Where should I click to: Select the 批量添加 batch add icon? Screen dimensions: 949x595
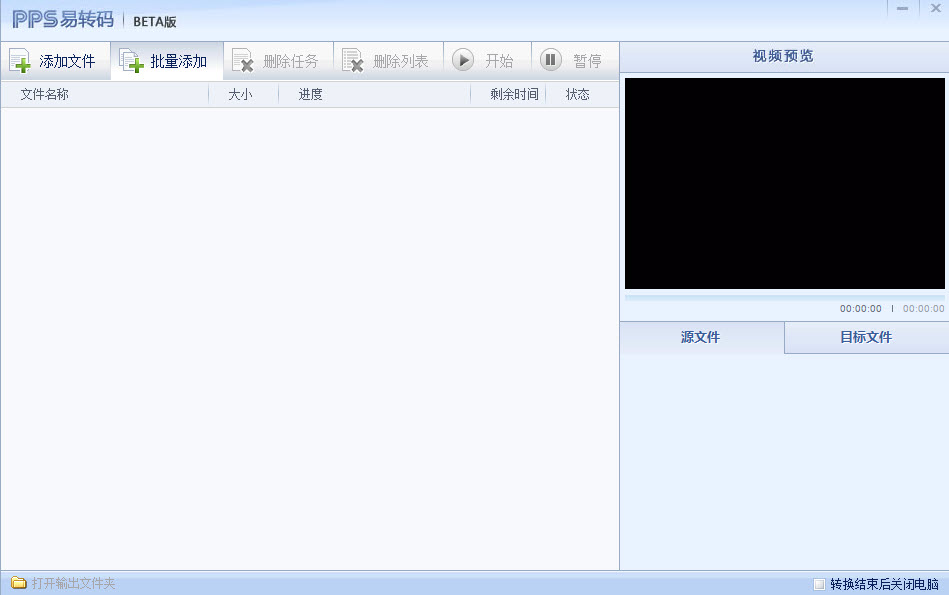coord(132,59)
